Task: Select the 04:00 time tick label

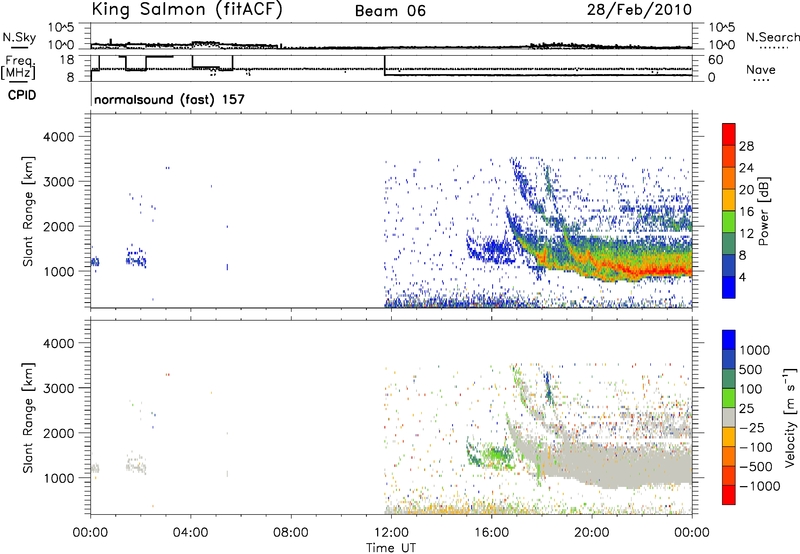Action: [x=191, y=533]
